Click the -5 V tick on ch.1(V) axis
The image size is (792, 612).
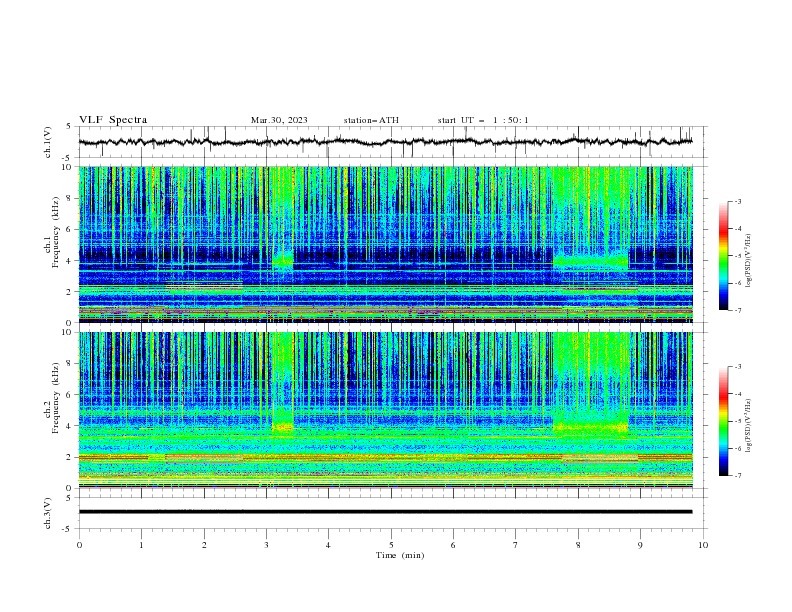point(68,158)
